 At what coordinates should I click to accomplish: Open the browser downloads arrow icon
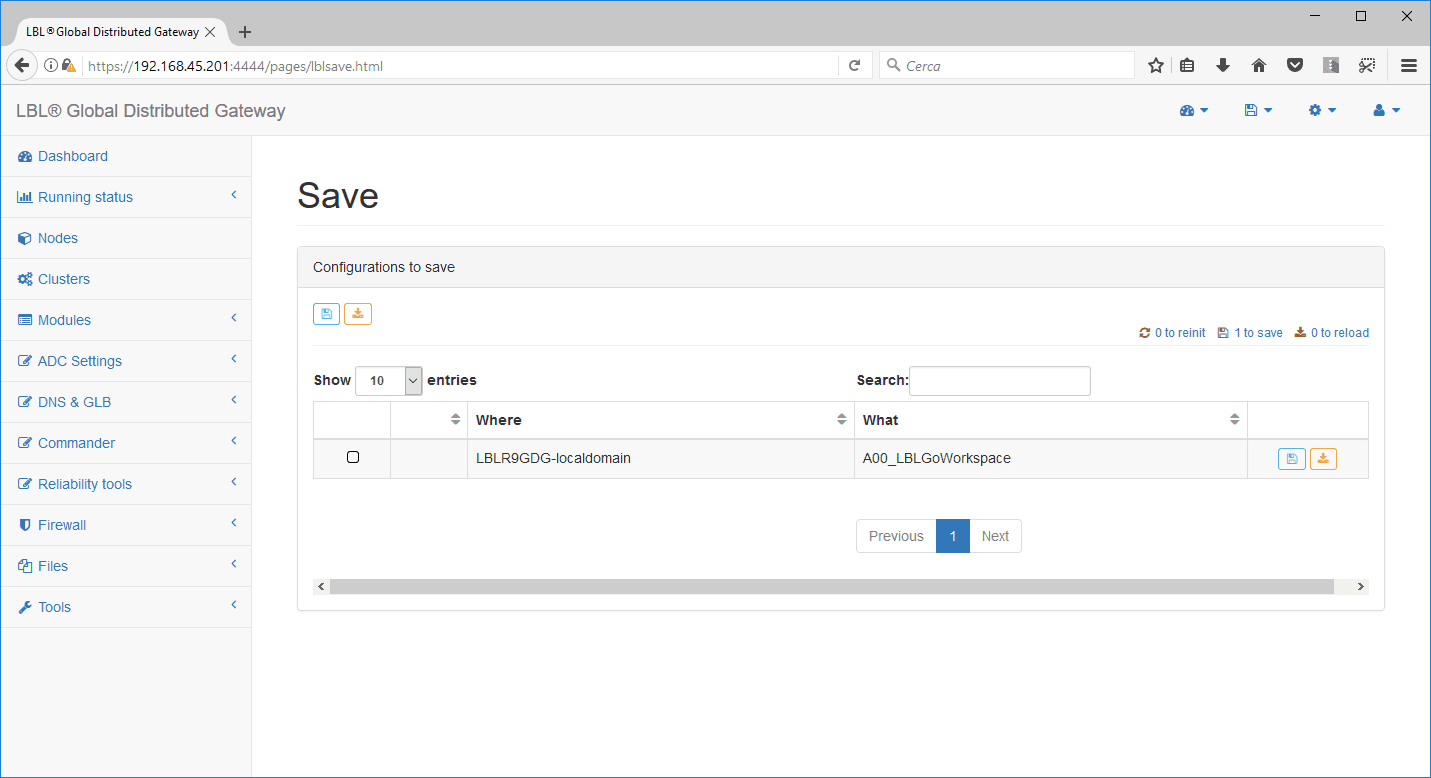[x=1222, y=66]
